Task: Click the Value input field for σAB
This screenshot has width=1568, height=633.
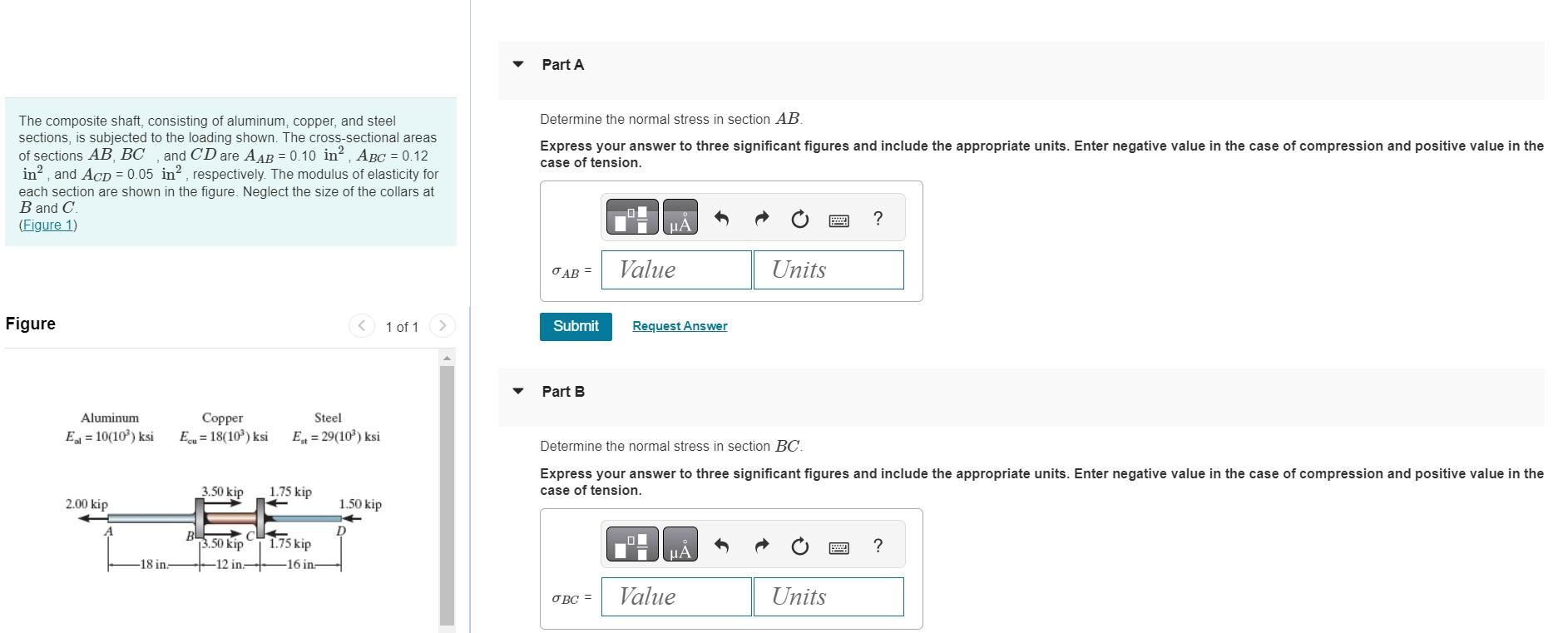Action: [x=675, y=270]
